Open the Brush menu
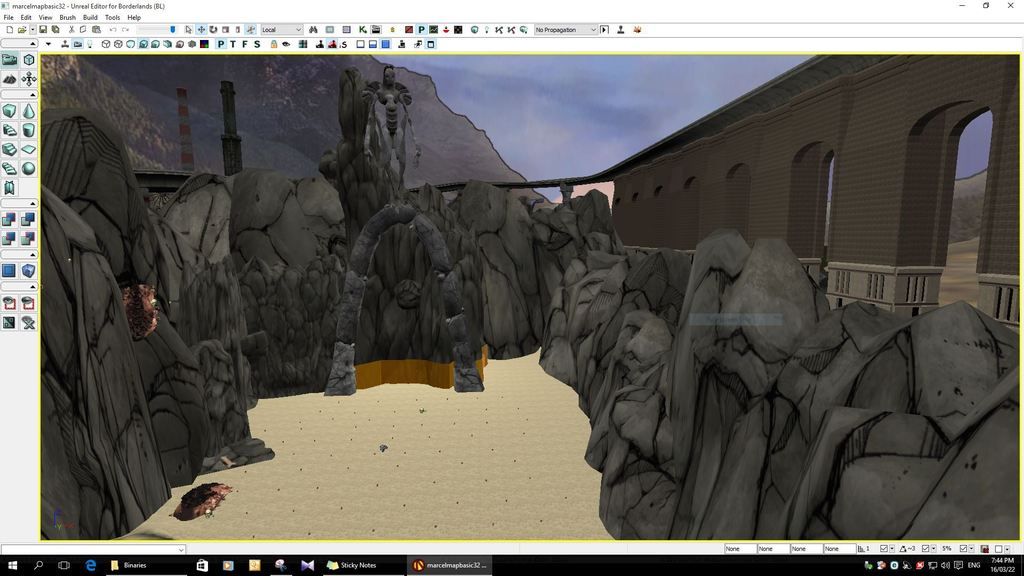 point(67,18)
